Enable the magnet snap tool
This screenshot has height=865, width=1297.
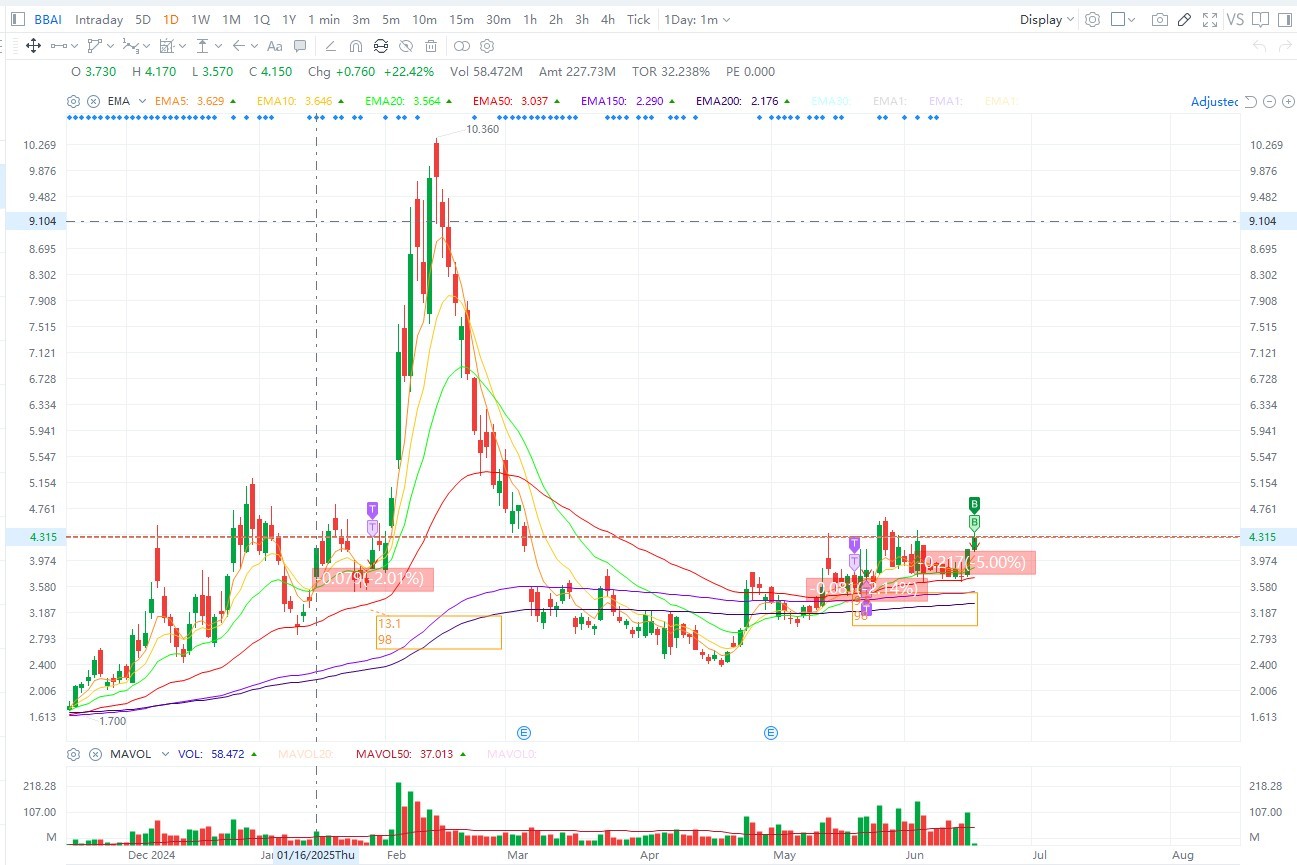[x=355, y=46]
